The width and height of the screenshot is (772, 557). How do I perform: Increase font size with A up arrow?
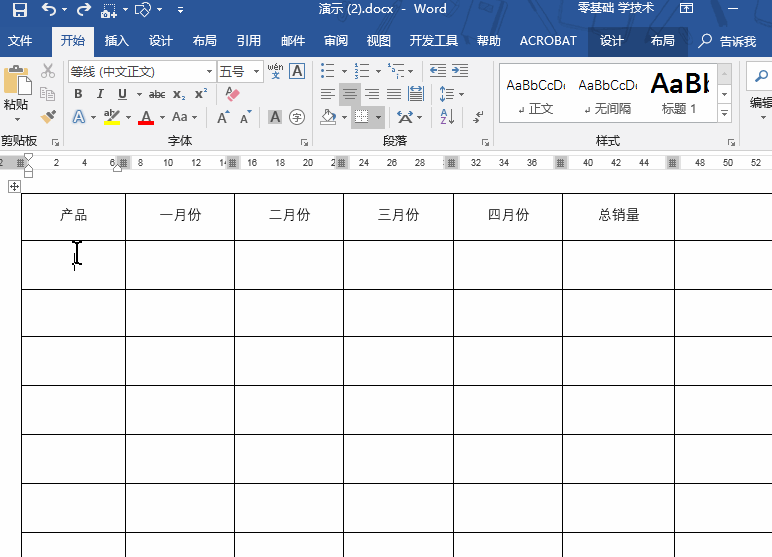coord(223,117)
